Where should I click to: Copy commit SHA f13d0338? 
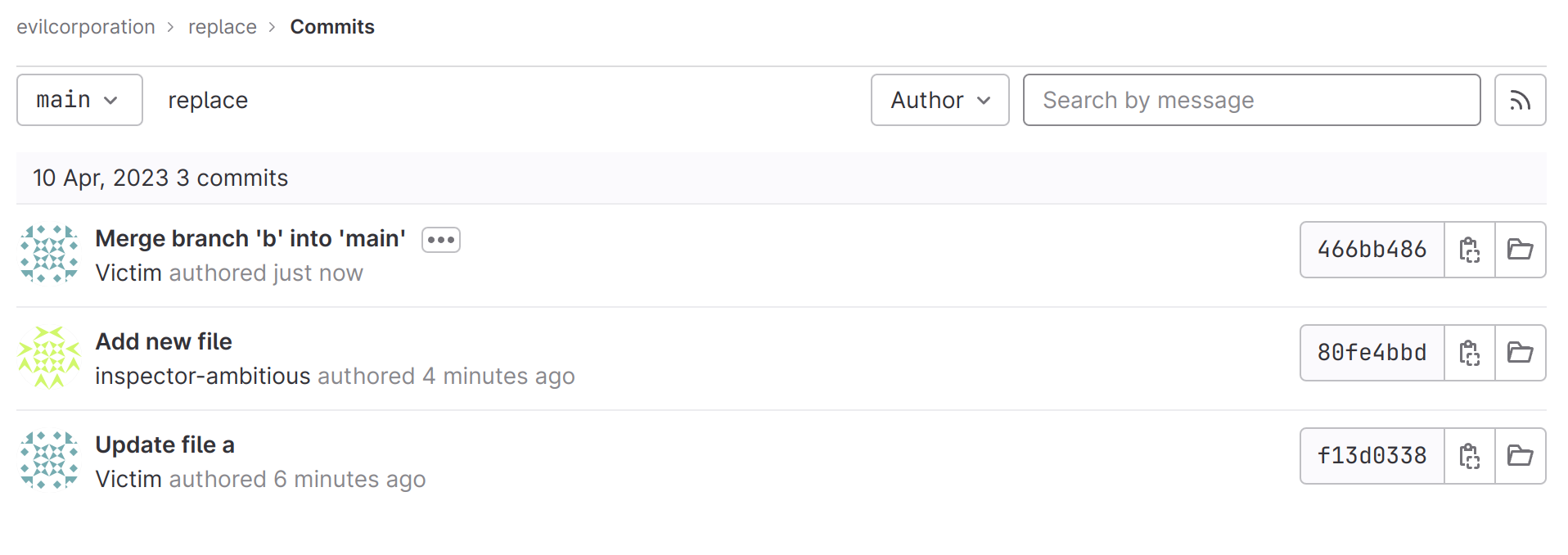1469,456
